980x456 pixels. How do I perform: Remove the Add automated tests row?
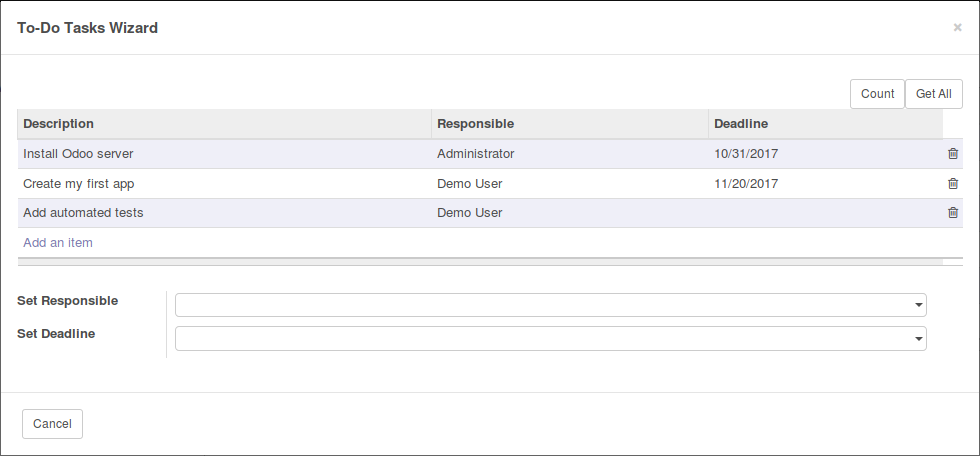[x=952, y=213]
